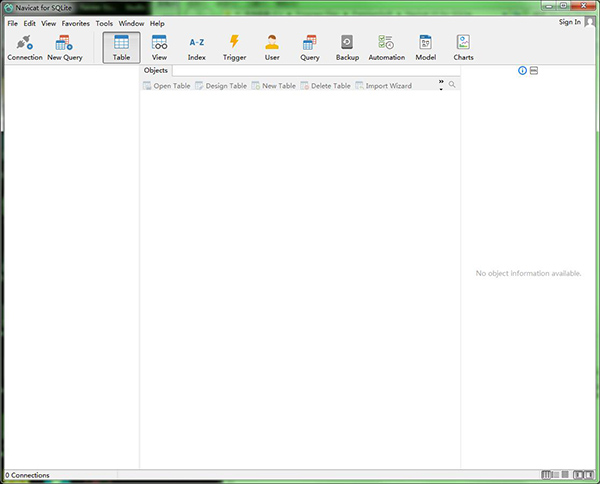This screenshot has width=600, height=484.
Task: Open the Model toolbar icon
Action: 426,48
